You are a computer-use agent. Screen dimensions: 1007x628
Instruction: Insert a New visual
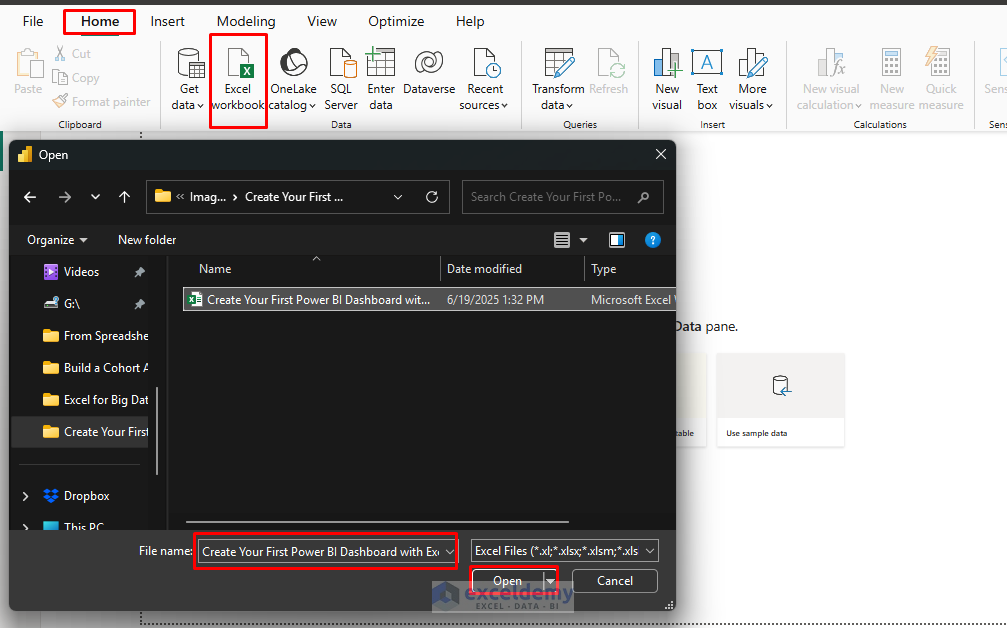[x=667, y=80]
